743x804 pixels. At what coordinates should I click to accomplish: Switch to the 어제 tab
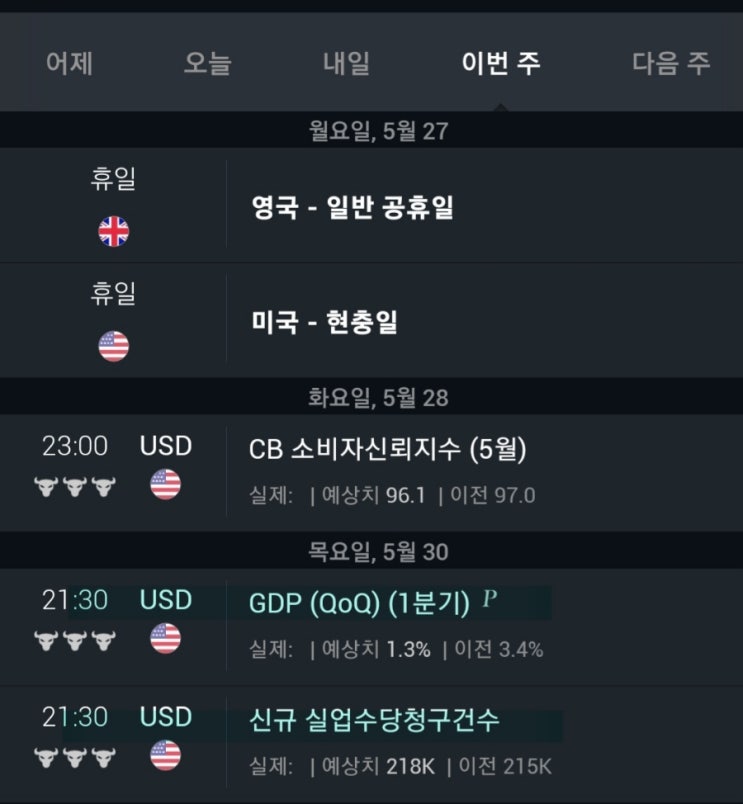(x=69, y=63)
